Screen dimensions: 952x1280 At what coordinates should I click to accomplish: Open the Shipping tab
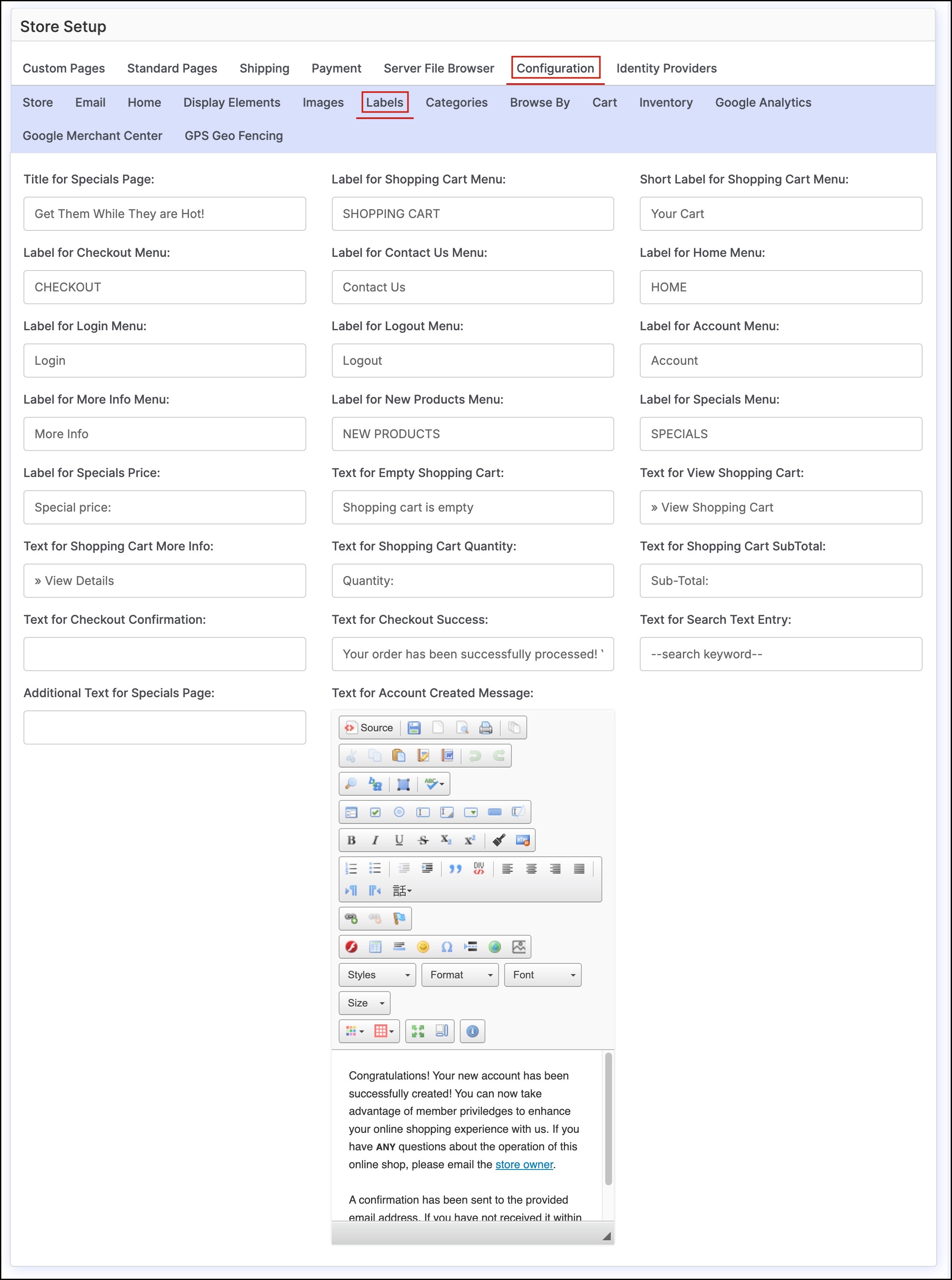point(264,69)
